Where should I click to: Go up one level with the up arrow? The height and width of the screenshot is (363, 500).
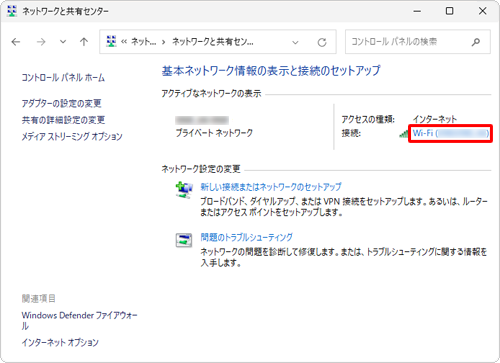click(84, 42)
